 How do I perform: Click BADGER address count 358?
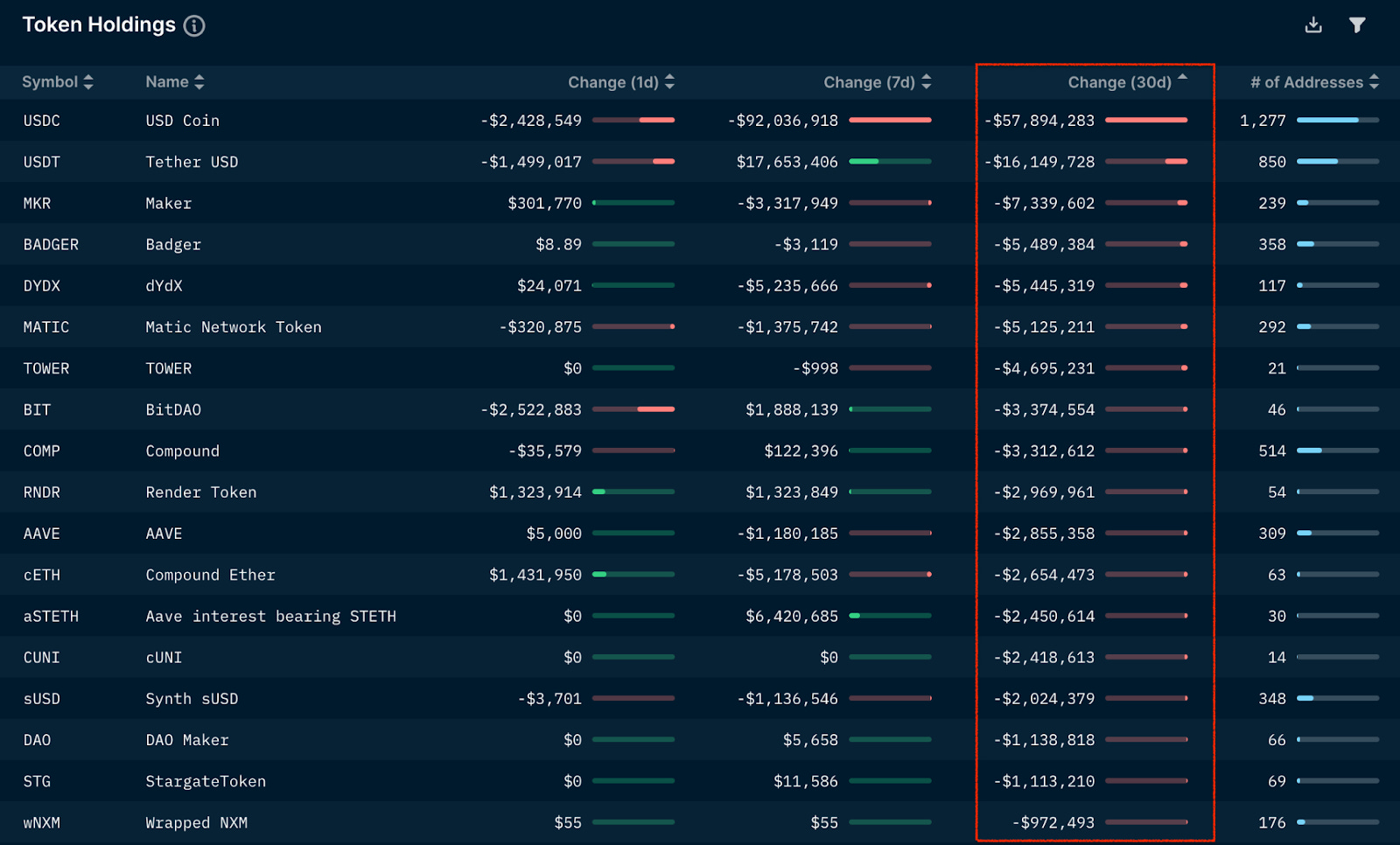click(x=1272, y=244)
